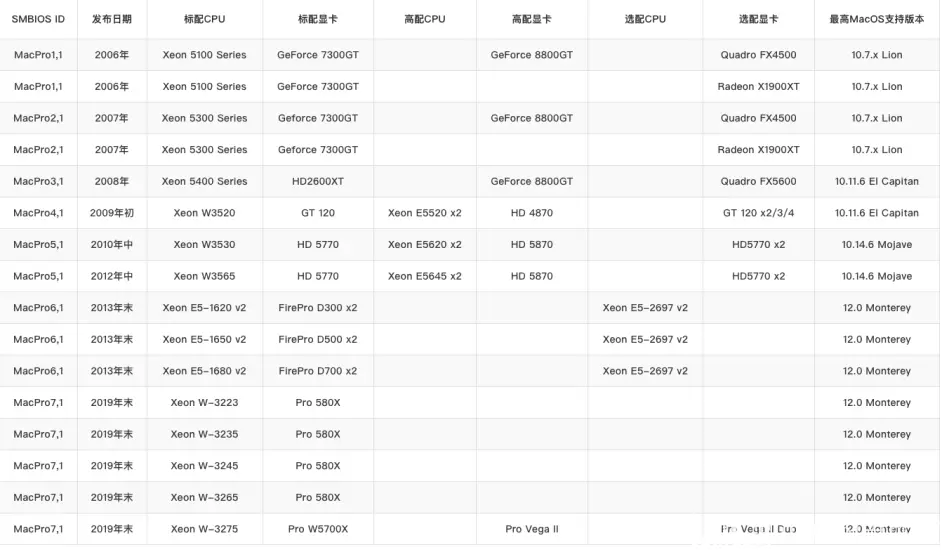Click the 标配显卡 column header
Image resolution: width=942 pixels, height=550 pixels.
click(x=318, y=19)
